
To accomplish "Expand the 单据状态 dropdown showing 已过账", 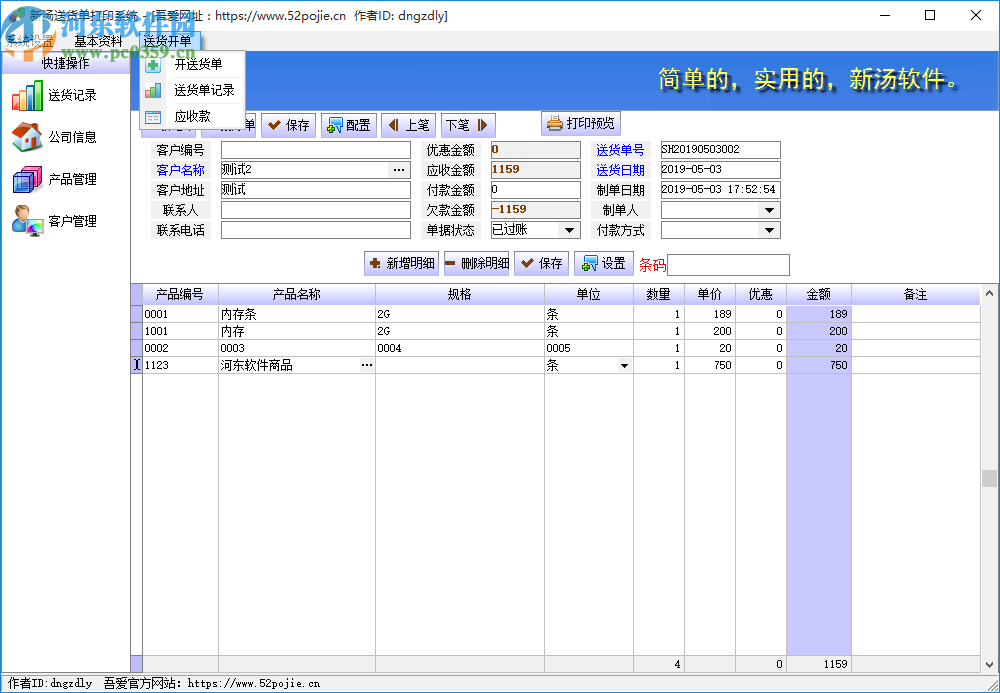I will point(571,229).
